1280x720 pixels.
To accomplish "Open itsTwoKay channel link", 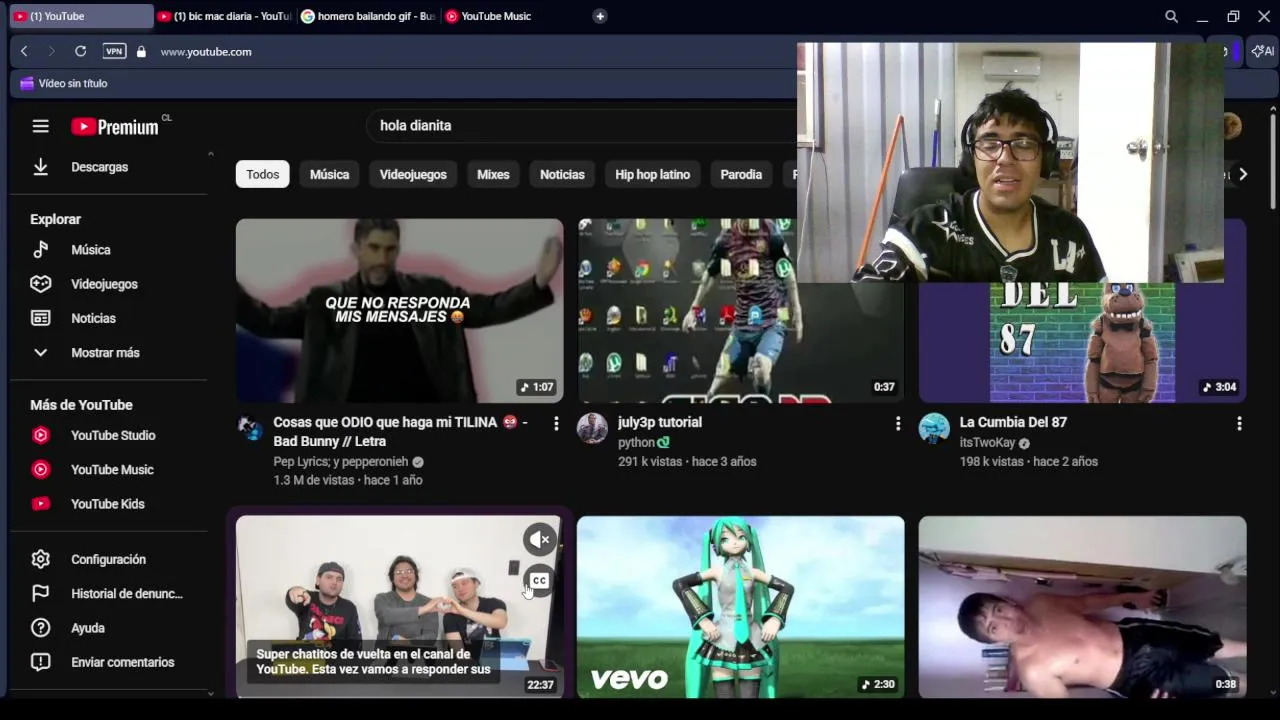I will tap(987, 442).
